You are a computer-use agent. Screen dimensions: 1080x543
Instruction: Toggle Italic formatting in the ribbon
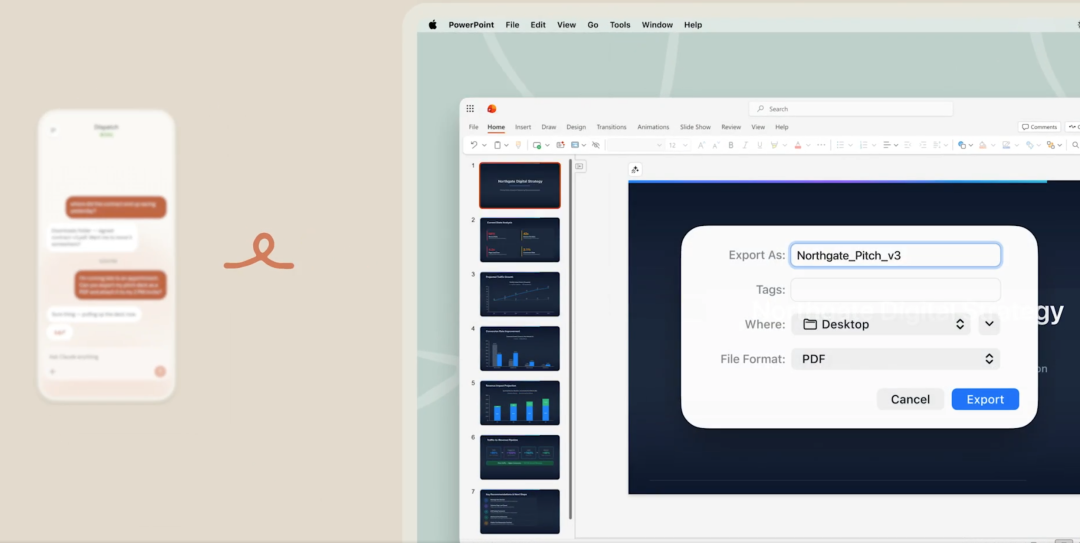[745, 145]
